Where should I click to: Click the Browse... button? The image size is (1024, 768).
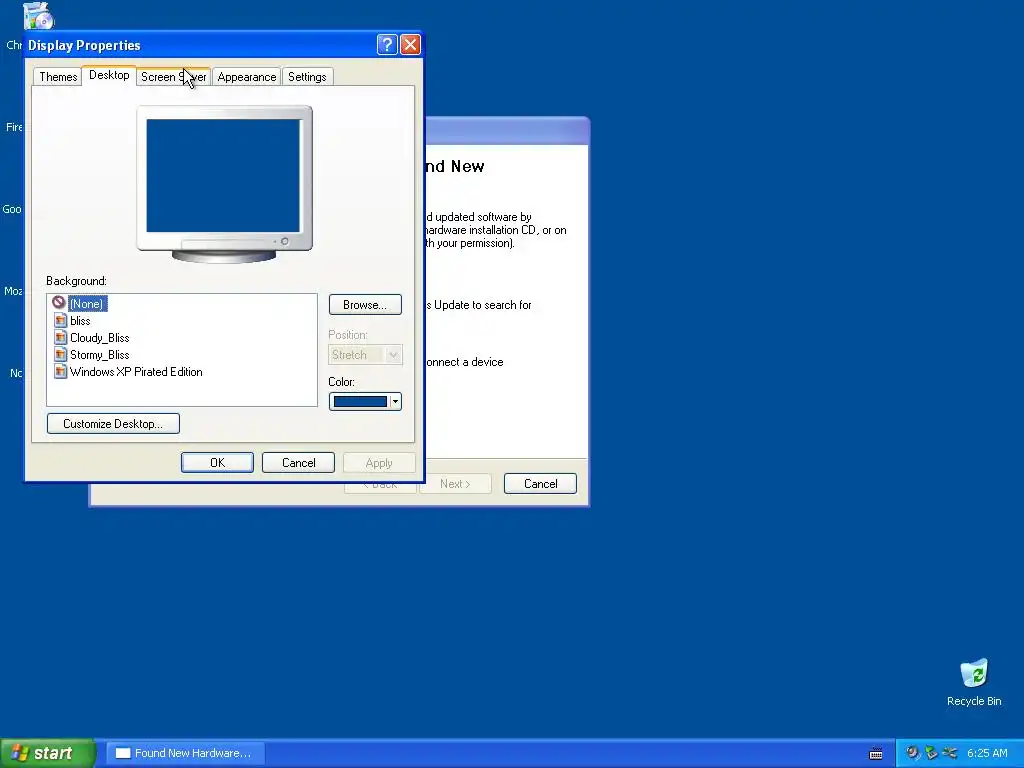point(365,305)
